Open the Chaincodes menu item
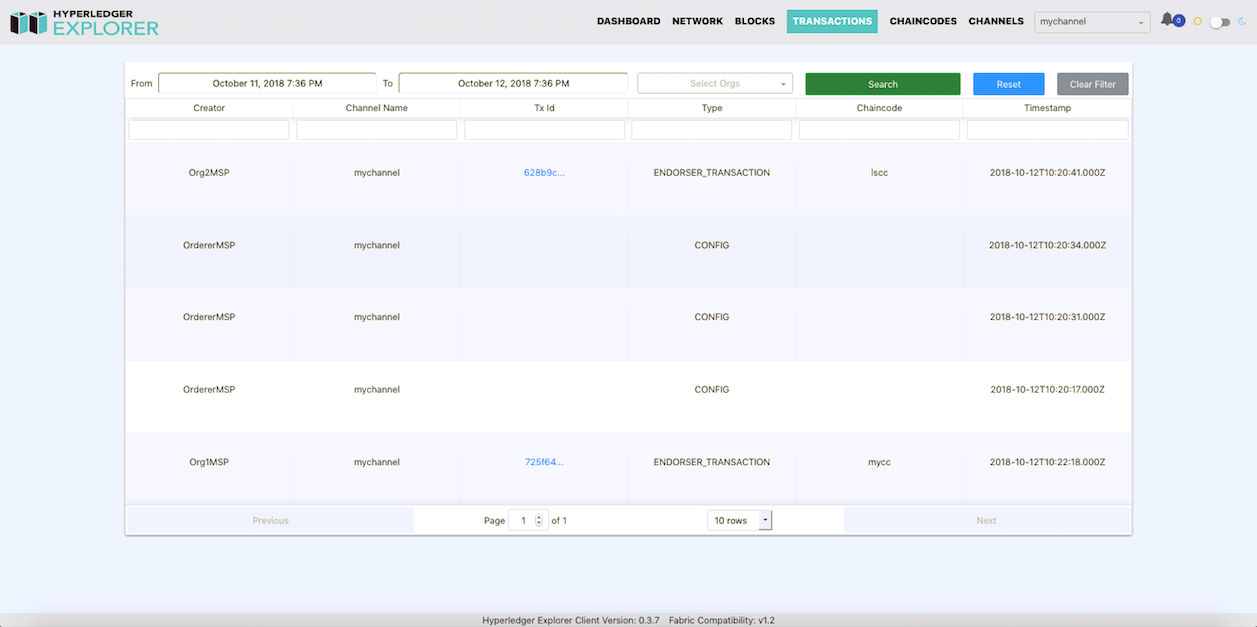Screen dimensions: 1257x627 [x=923, y=21]
